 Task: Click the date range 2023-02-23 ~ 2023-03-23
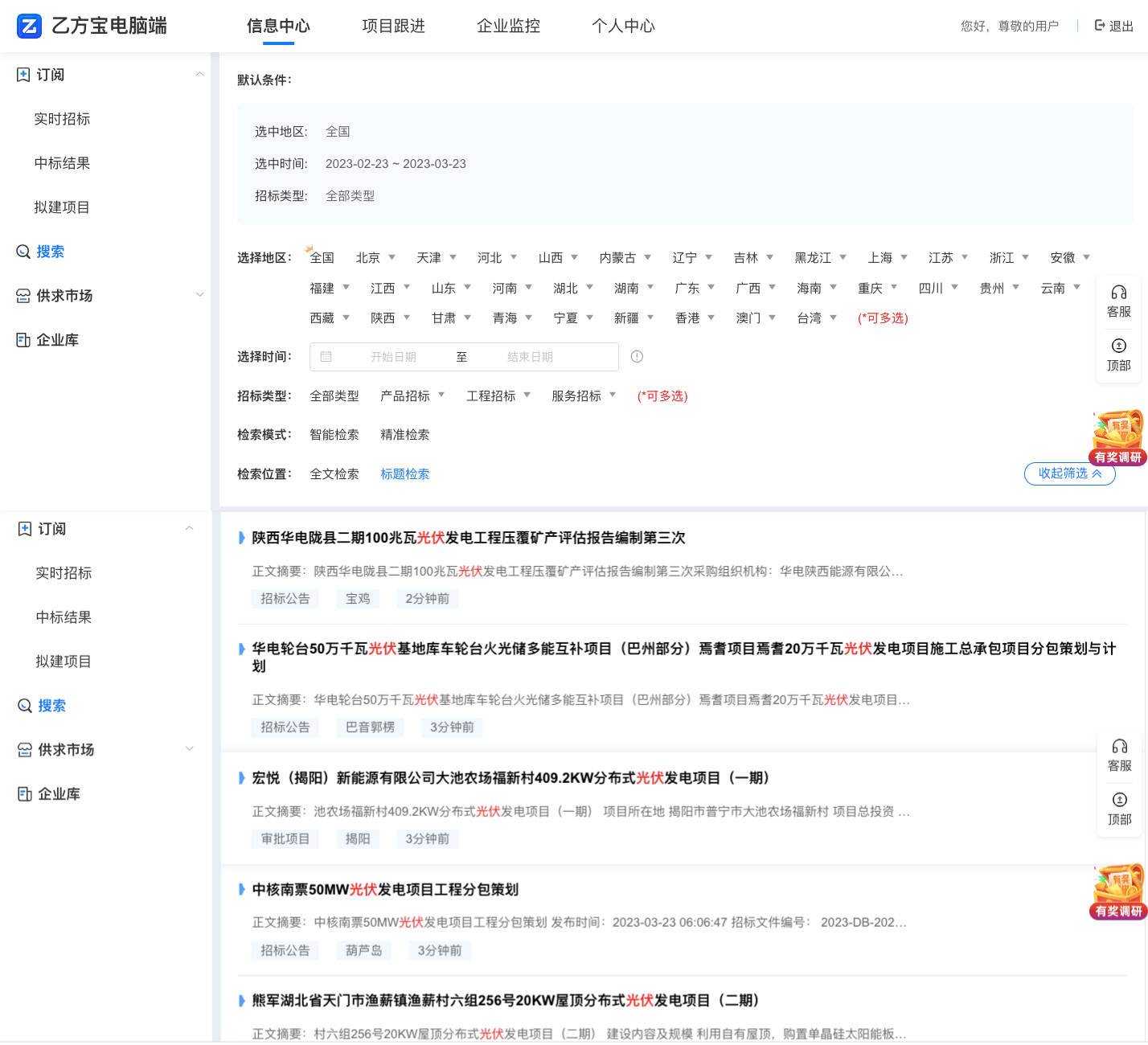click(x=396, y=164)
